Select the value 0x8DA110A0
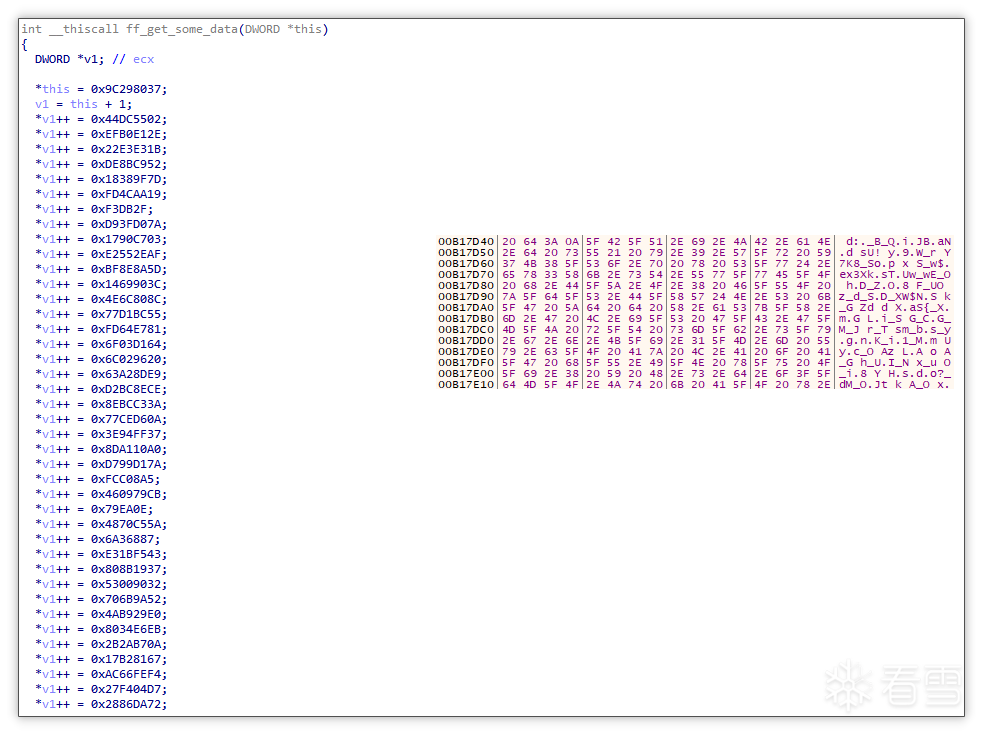 tap(125, 450)
